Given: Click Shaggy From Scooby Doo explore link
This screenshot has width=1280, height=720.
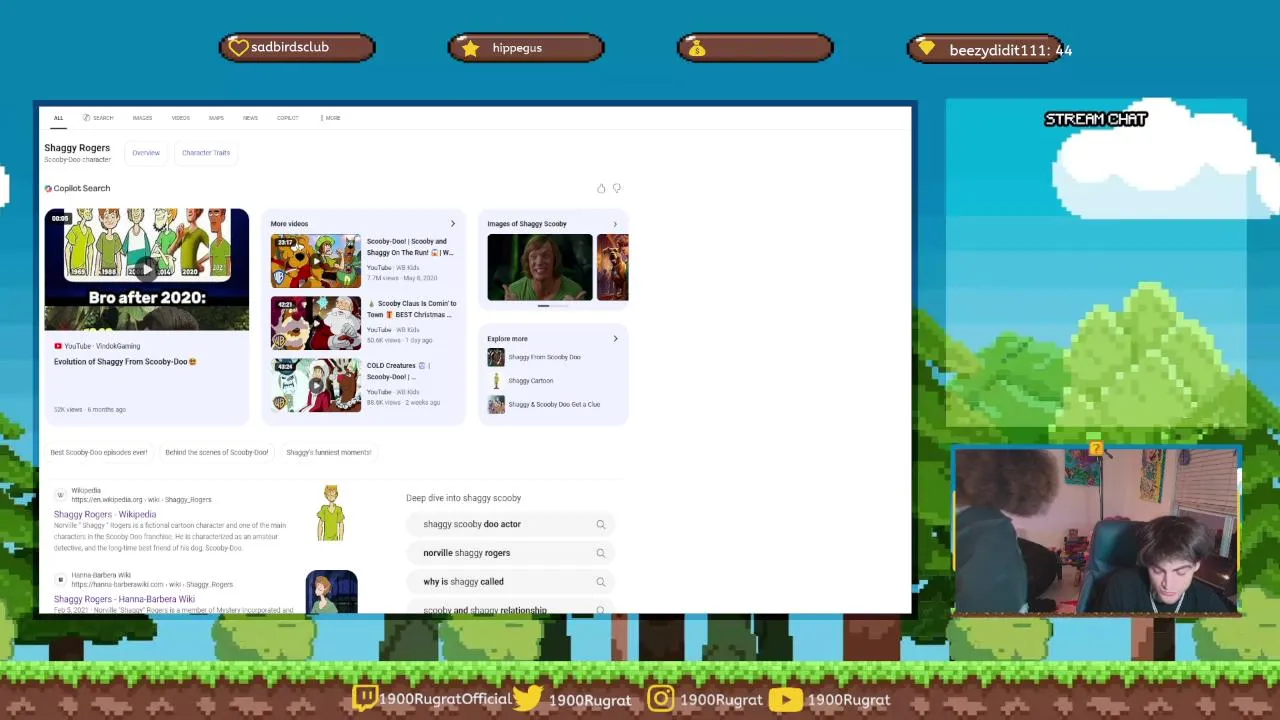Looking at the screenshot, I should click(544, 357).
